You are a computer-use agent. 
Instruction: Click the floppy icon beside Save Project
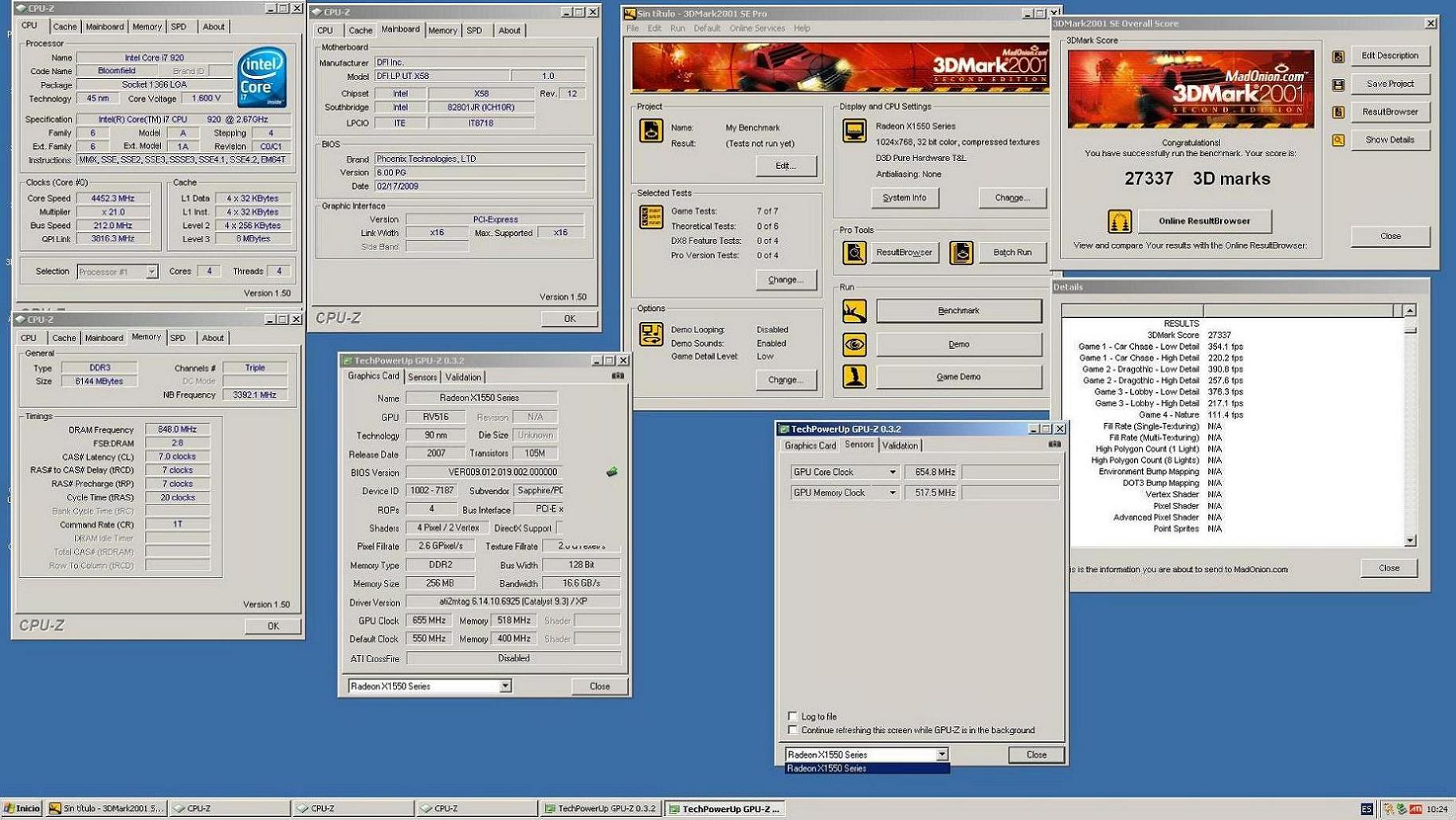[x=1338, y=84]
